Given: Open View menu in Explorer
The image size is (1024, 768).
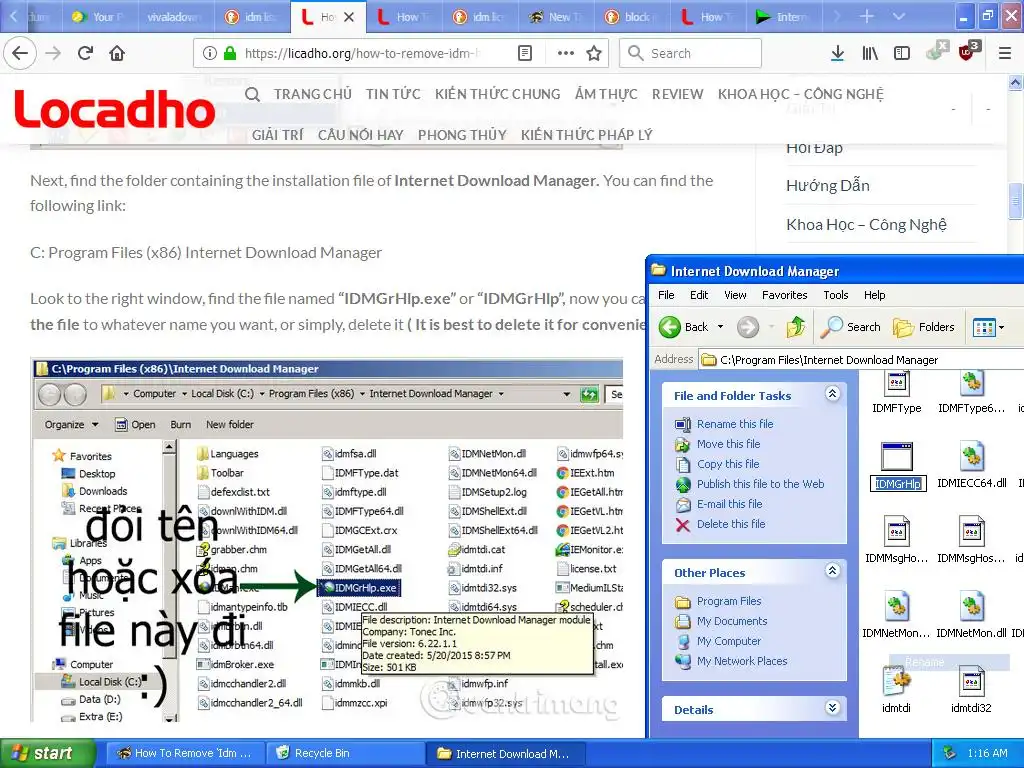Looking at the screenshot, I should coord(735,295).
